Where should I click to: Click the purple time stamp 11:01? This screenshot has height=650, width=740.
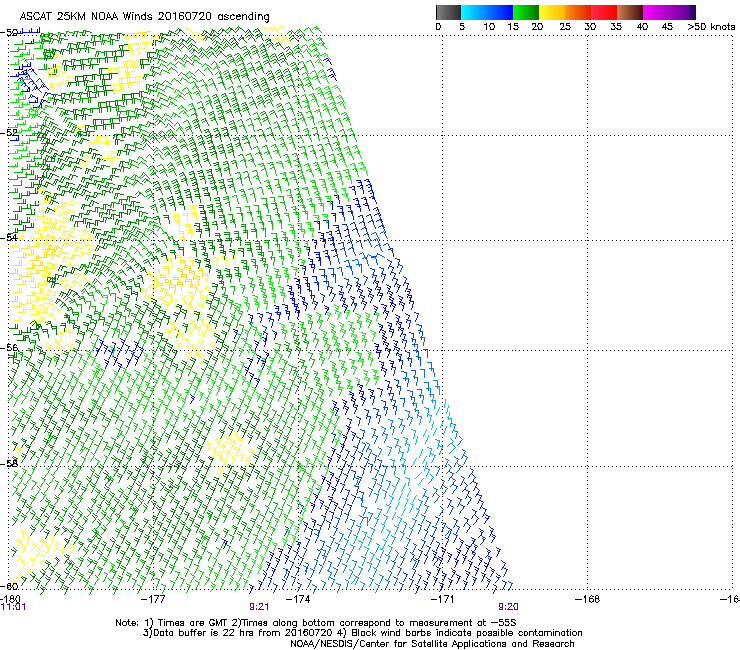click(x=13, y=607)
